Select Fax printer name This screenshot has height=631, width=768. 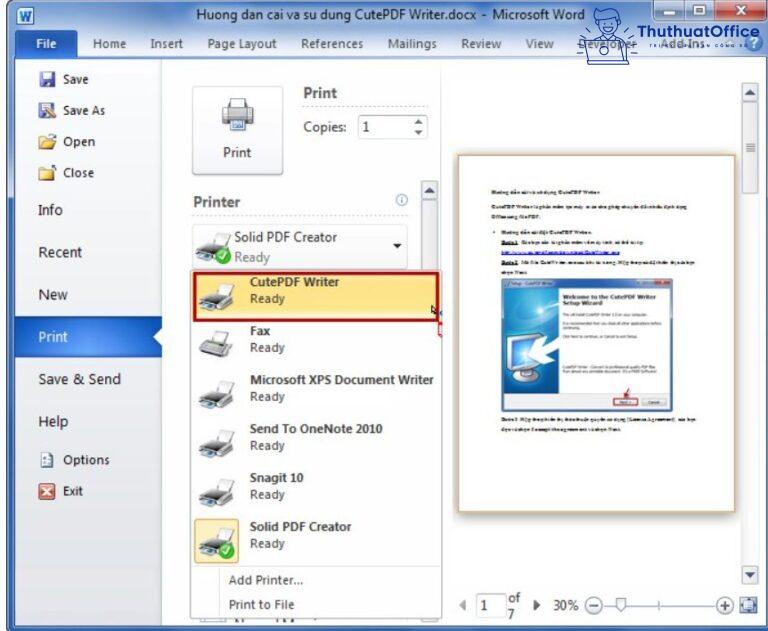tap(260, 331)
